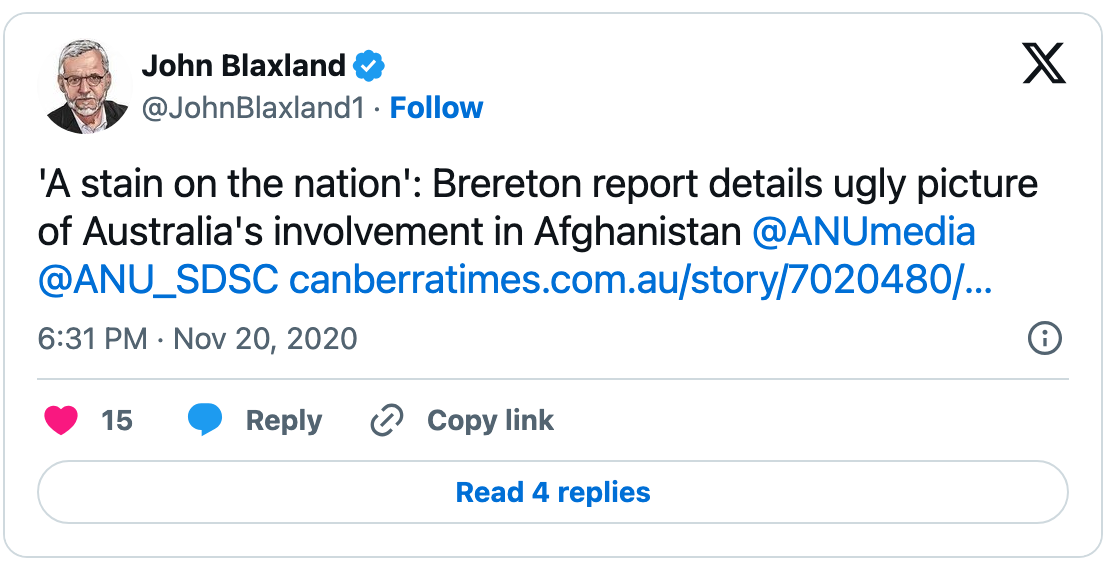Like the tweet with the heart icon
This screenshot has height=566, width=1114.
[x=61, y=421]
